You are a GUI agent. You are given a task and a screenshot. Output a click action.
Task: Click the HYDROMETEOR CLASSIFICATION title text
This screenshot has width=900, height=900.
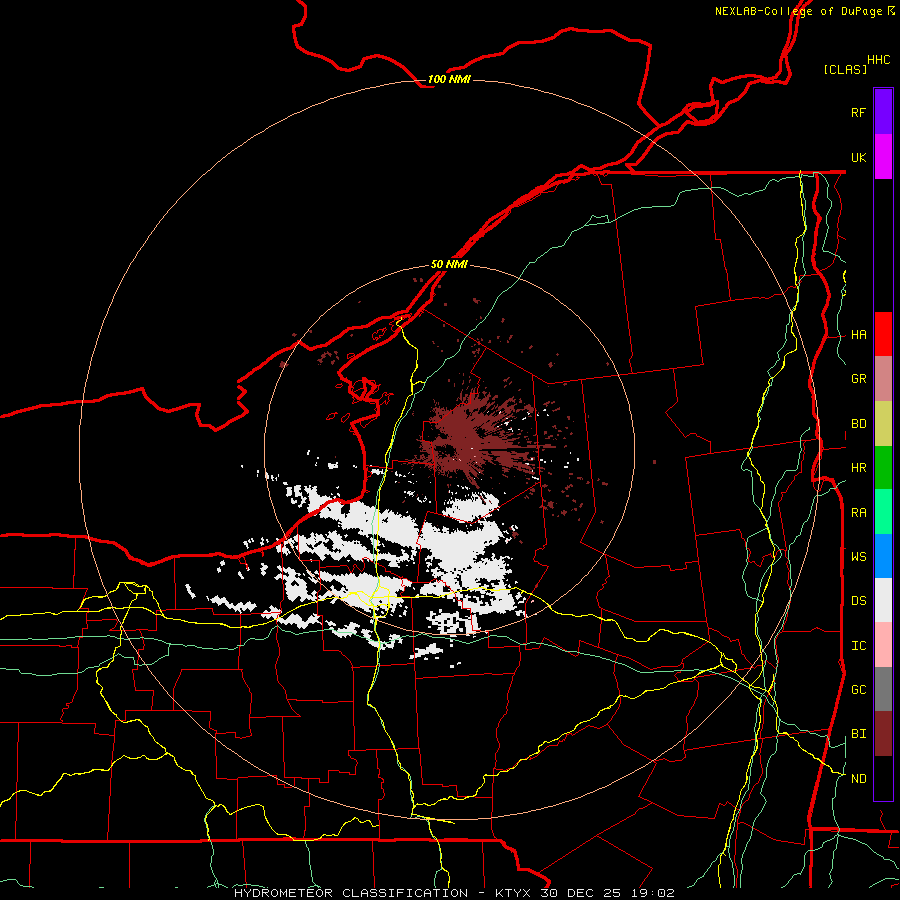[x=351, y=893]
